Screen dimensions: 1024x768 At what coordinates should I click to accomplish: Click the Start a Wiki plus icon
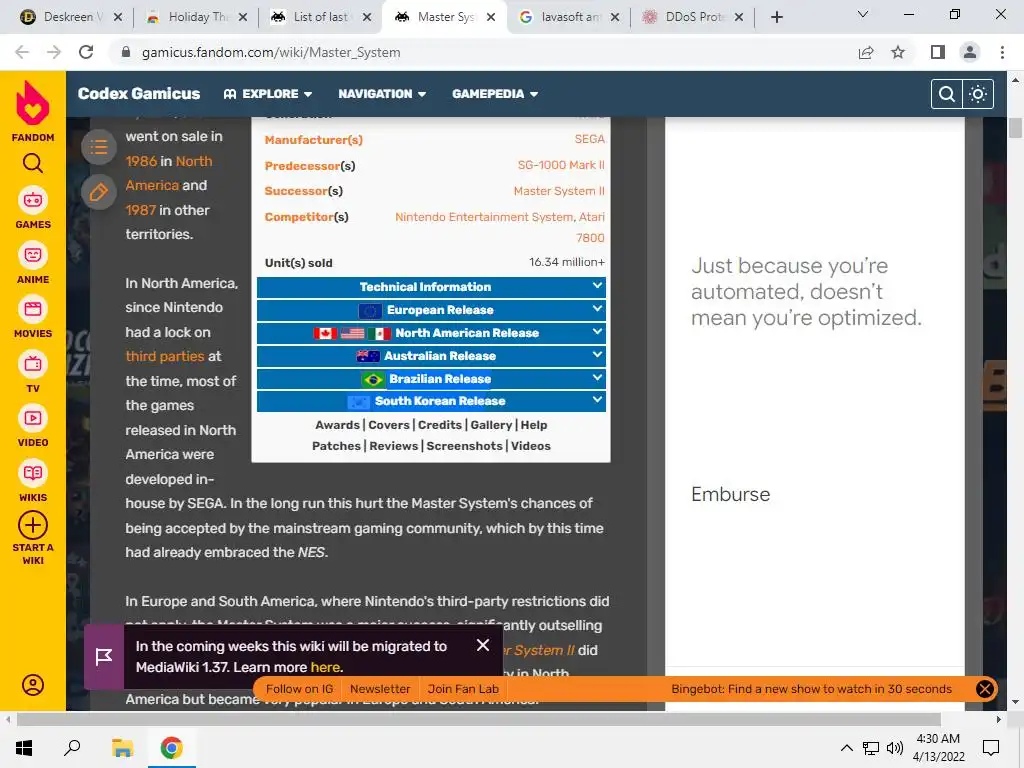[x=33, y=525]
